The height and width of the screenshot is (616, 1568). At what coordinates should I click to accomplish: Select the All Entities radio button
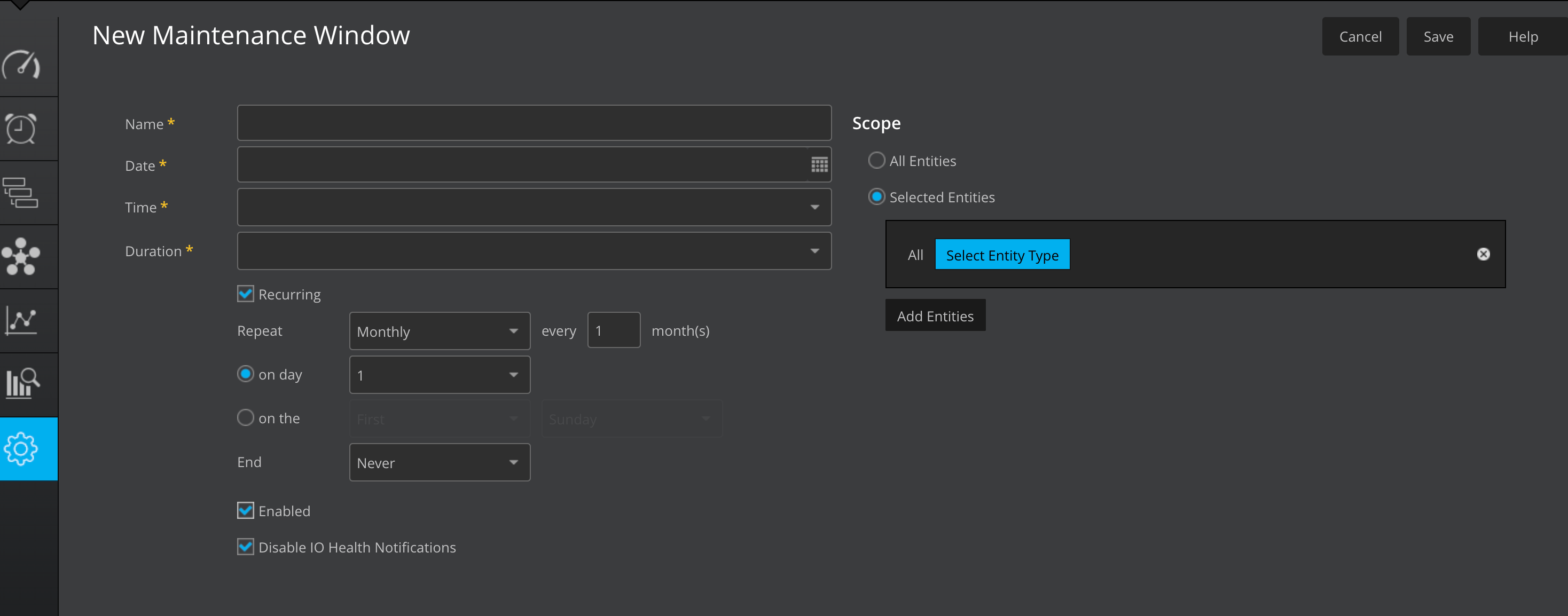click(x=876, y=161)
